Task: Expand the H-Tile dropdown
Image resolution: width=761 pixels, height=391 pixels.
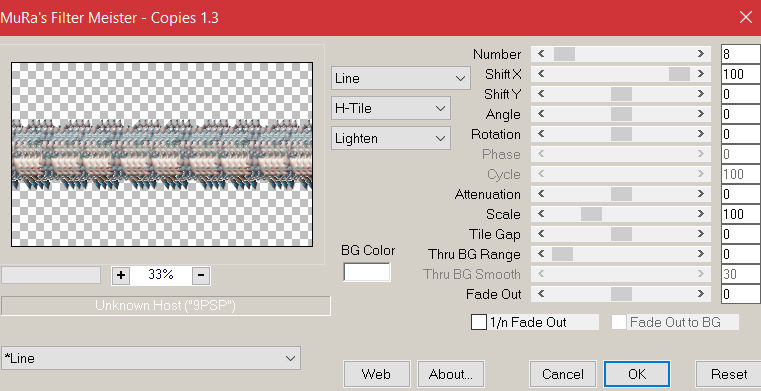Action: point(391,108)
